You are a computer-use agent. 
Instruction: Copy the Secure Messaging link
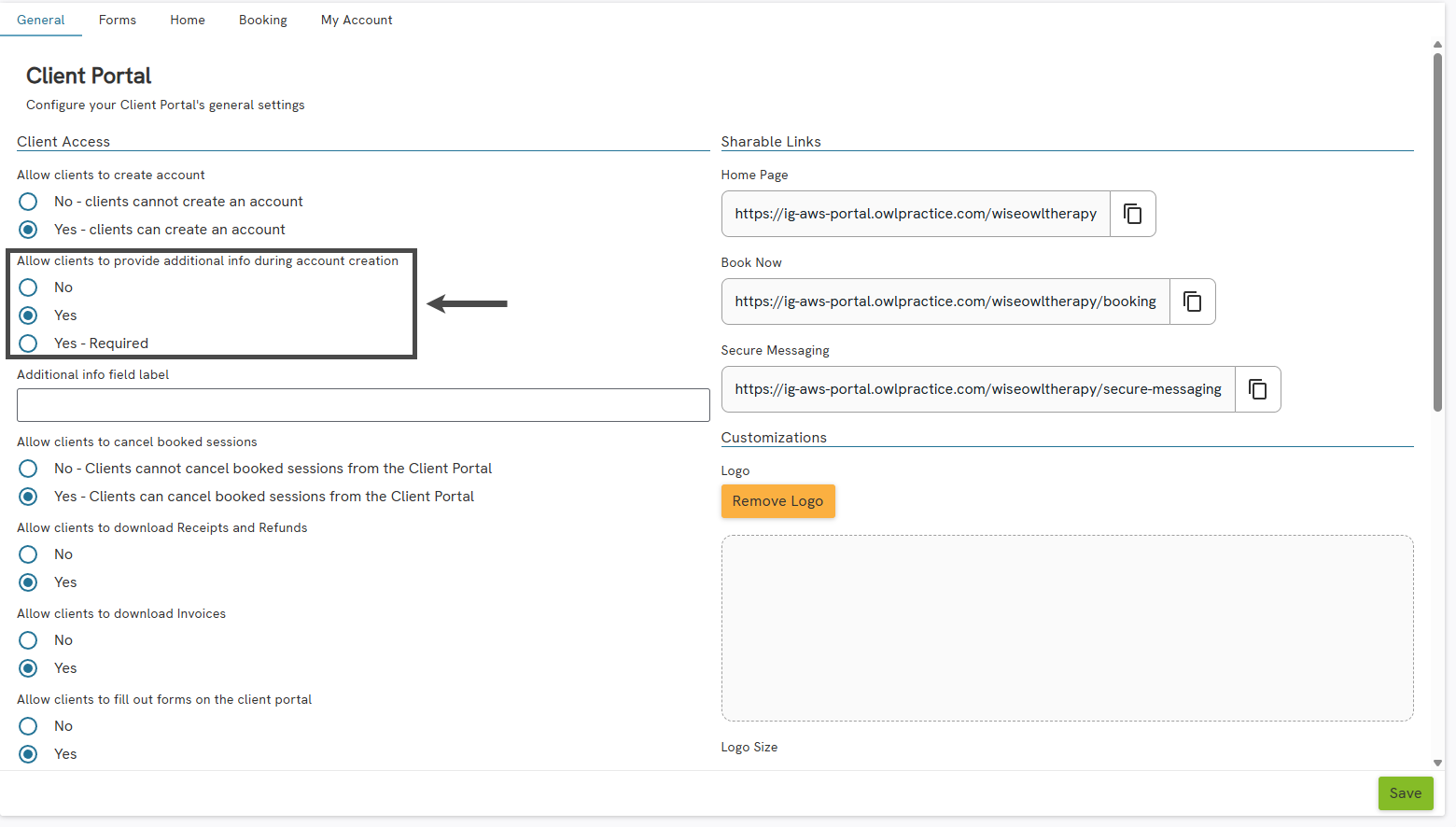coord(1257,389)
